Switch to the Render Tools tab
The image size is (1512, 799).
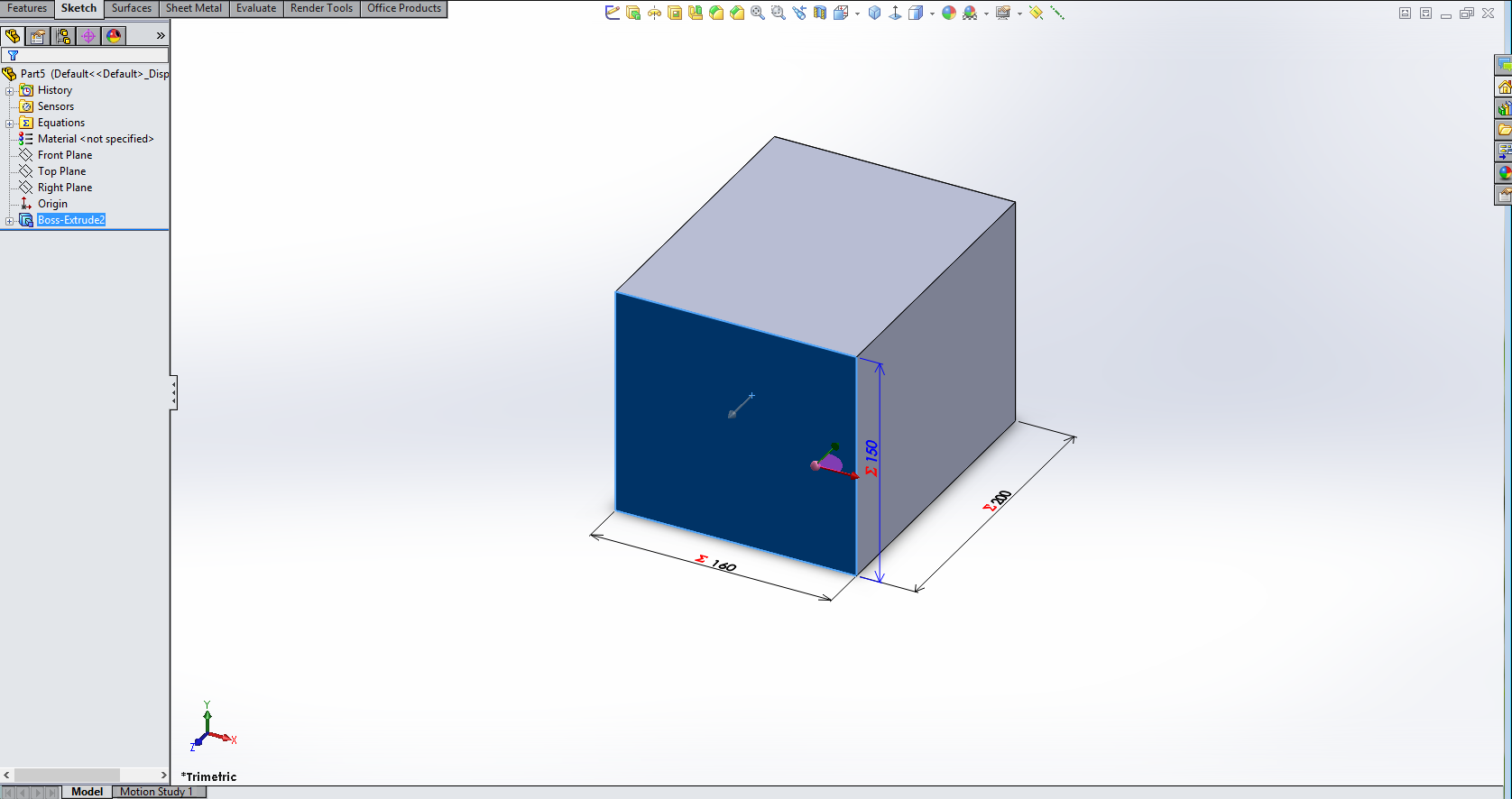[322, 8]
